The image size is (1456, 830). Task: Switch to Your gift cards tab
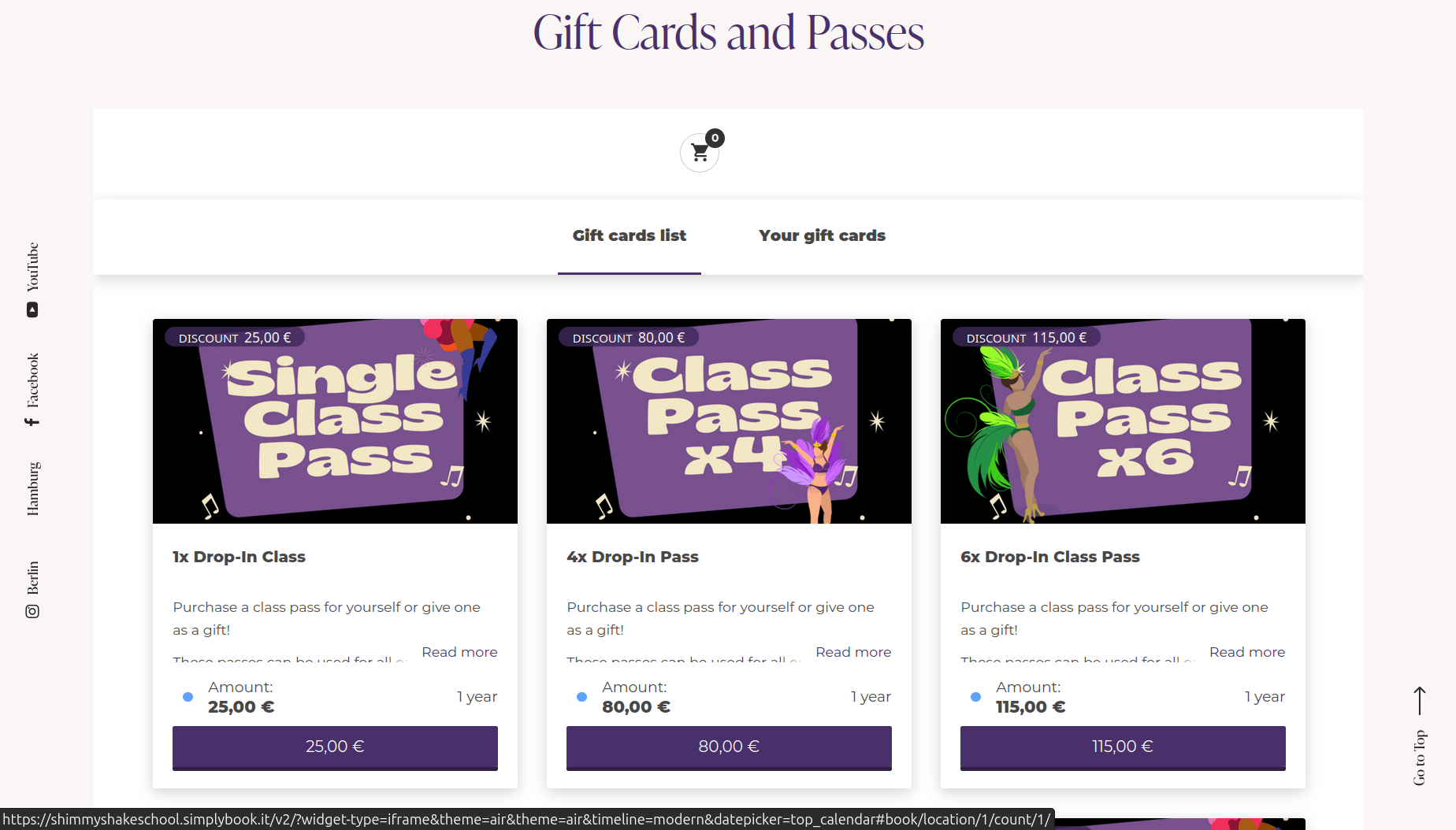tap(822, 235)
